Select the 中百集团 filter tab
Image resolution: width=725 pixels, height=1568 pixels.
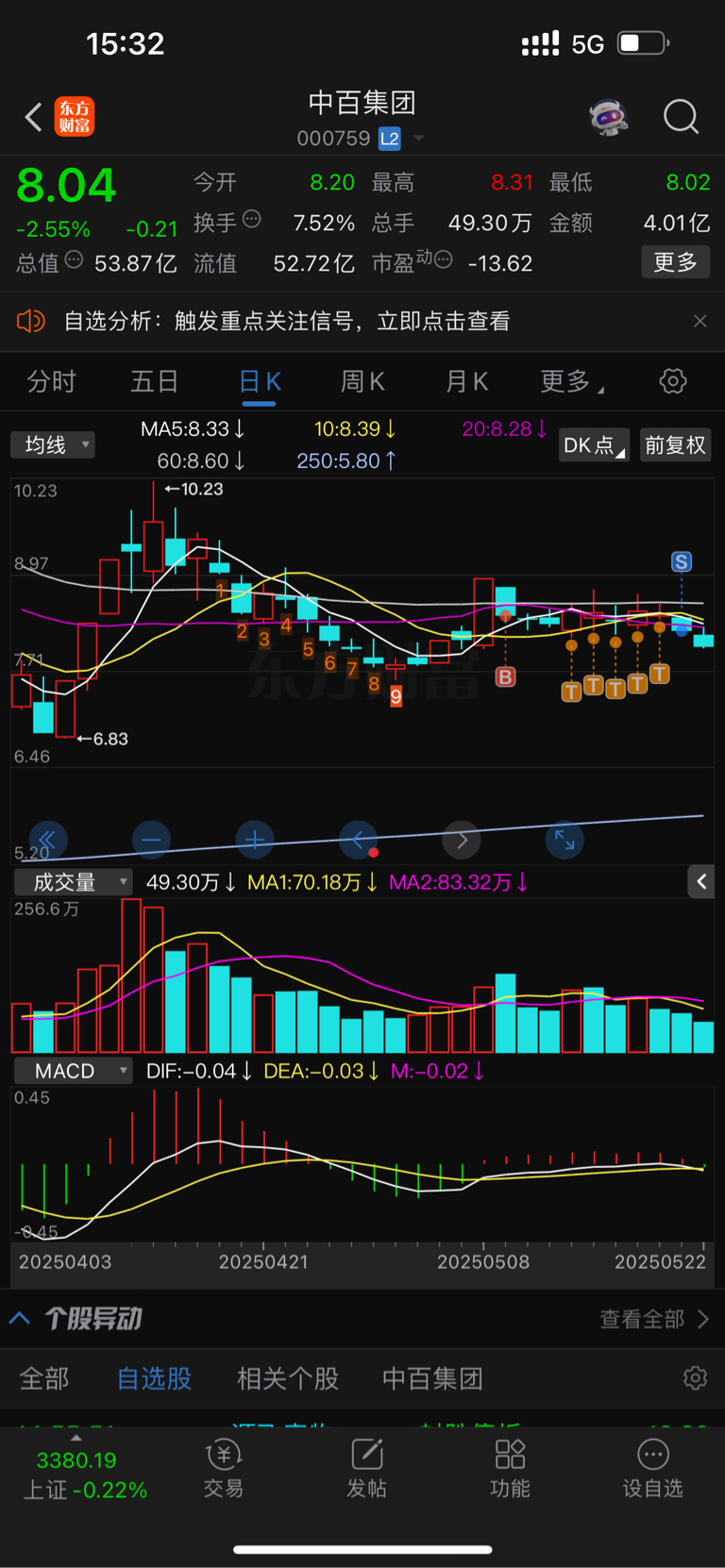click(432, 1378)
